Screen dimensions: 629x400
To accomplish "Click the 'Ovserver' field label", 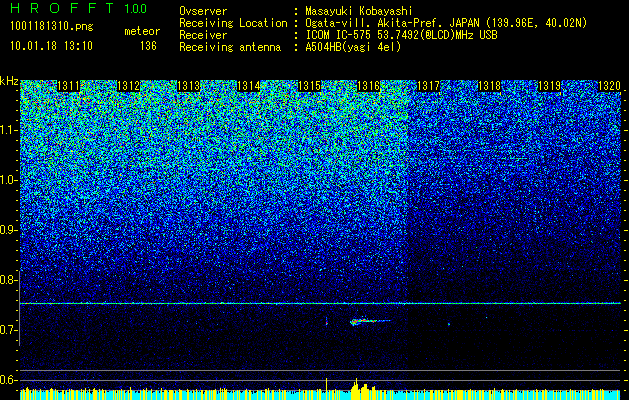I will [x=203, y=11].
